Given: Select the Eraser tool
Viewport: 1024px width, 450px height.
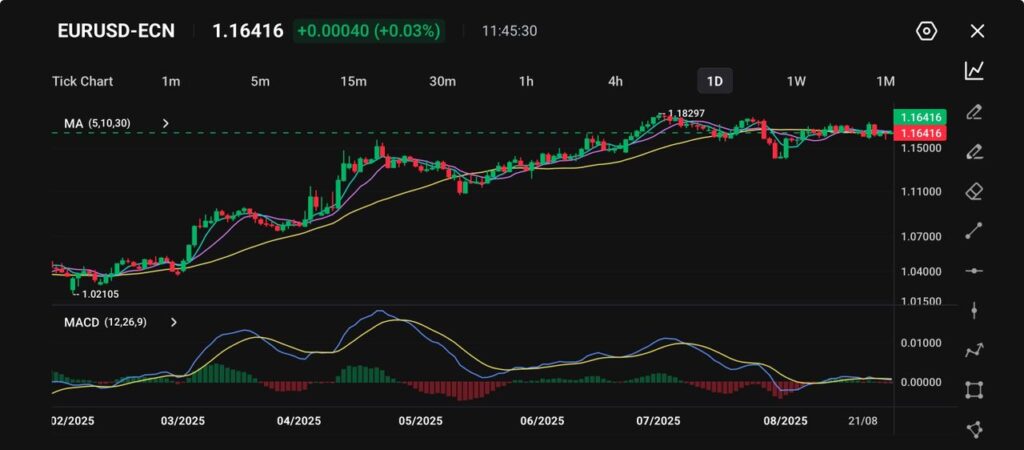Looking at the screenshot, I should [974, 191].
